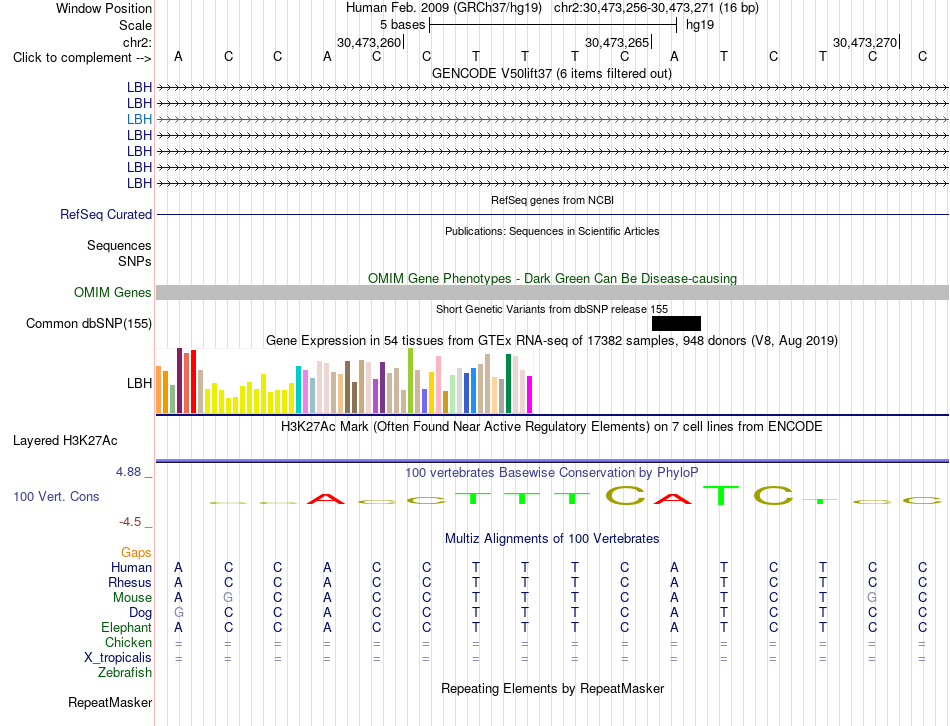This screenshot has height=726, width=950.
Task: Open the Publications: Sequences in Scientific Articles title
Action: tap(552, 231)
